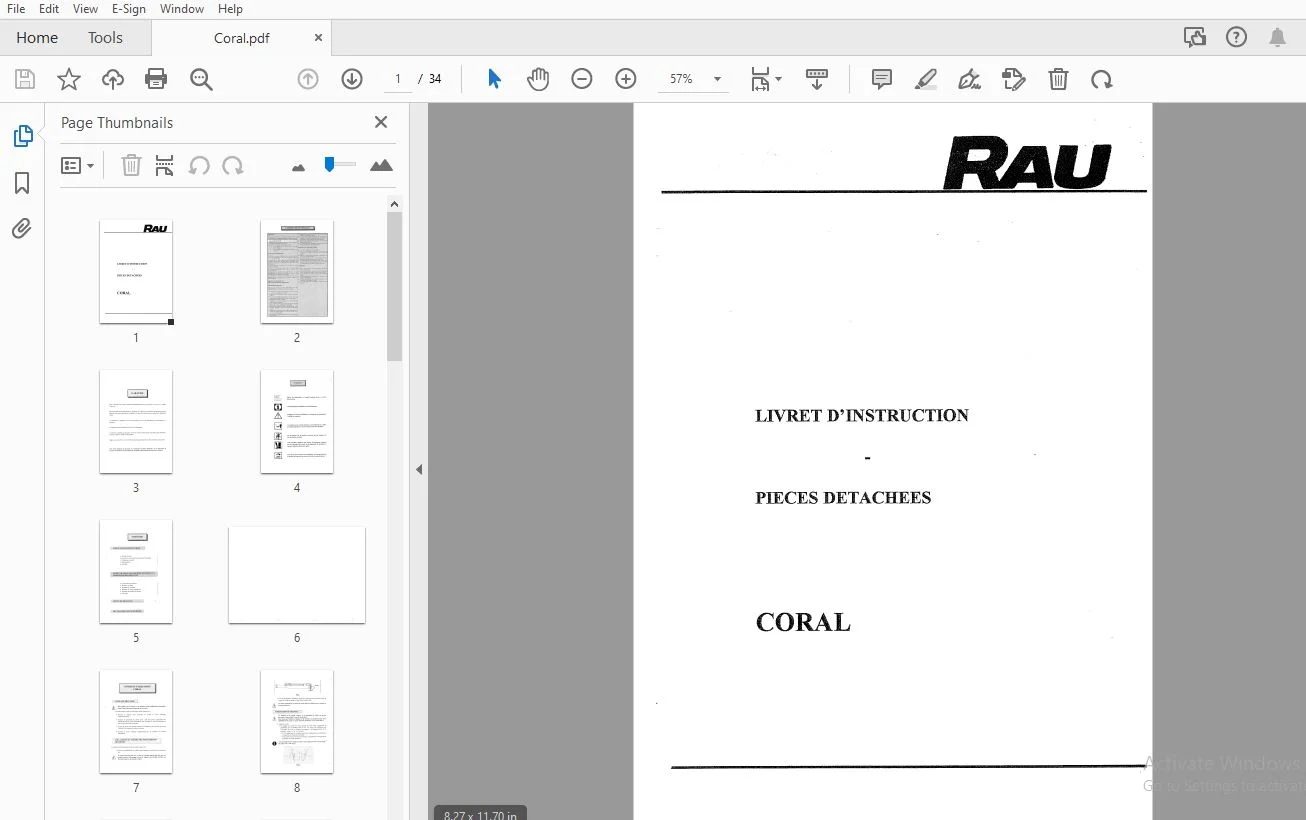Click the thumbnails panel scrollbar
The image size is (1306, 820).
click(394, 286)
